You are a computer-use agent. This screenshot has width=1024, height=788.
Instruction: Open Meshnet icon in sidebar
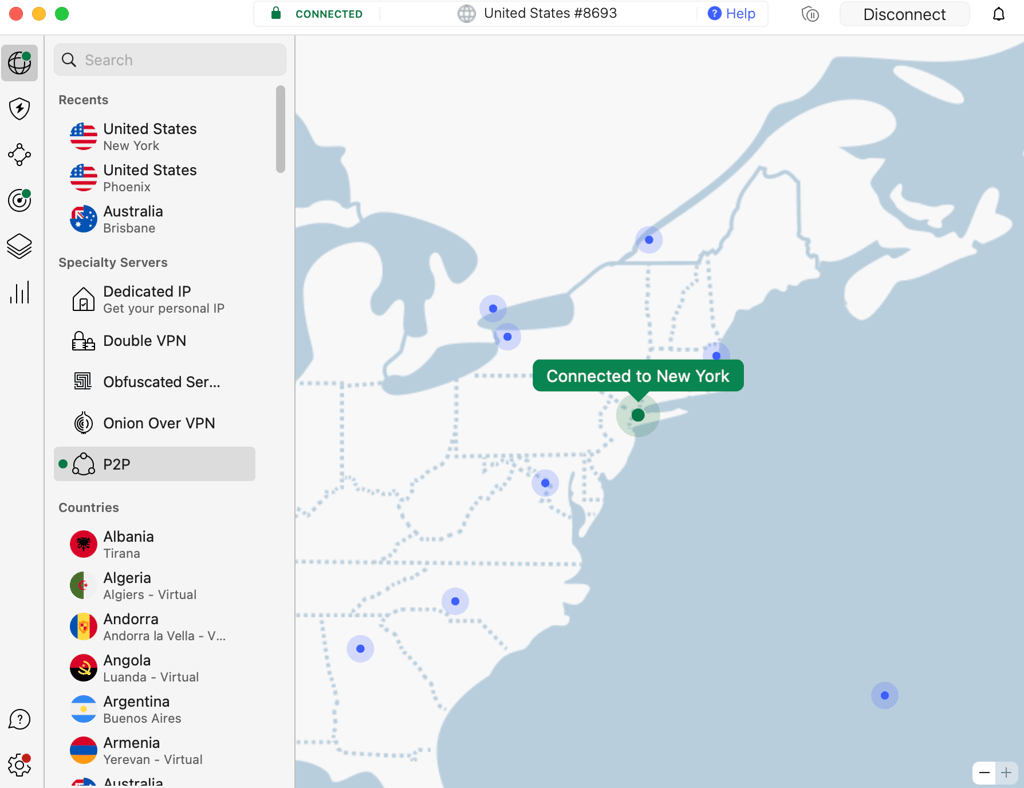click(x=20, y=155)
